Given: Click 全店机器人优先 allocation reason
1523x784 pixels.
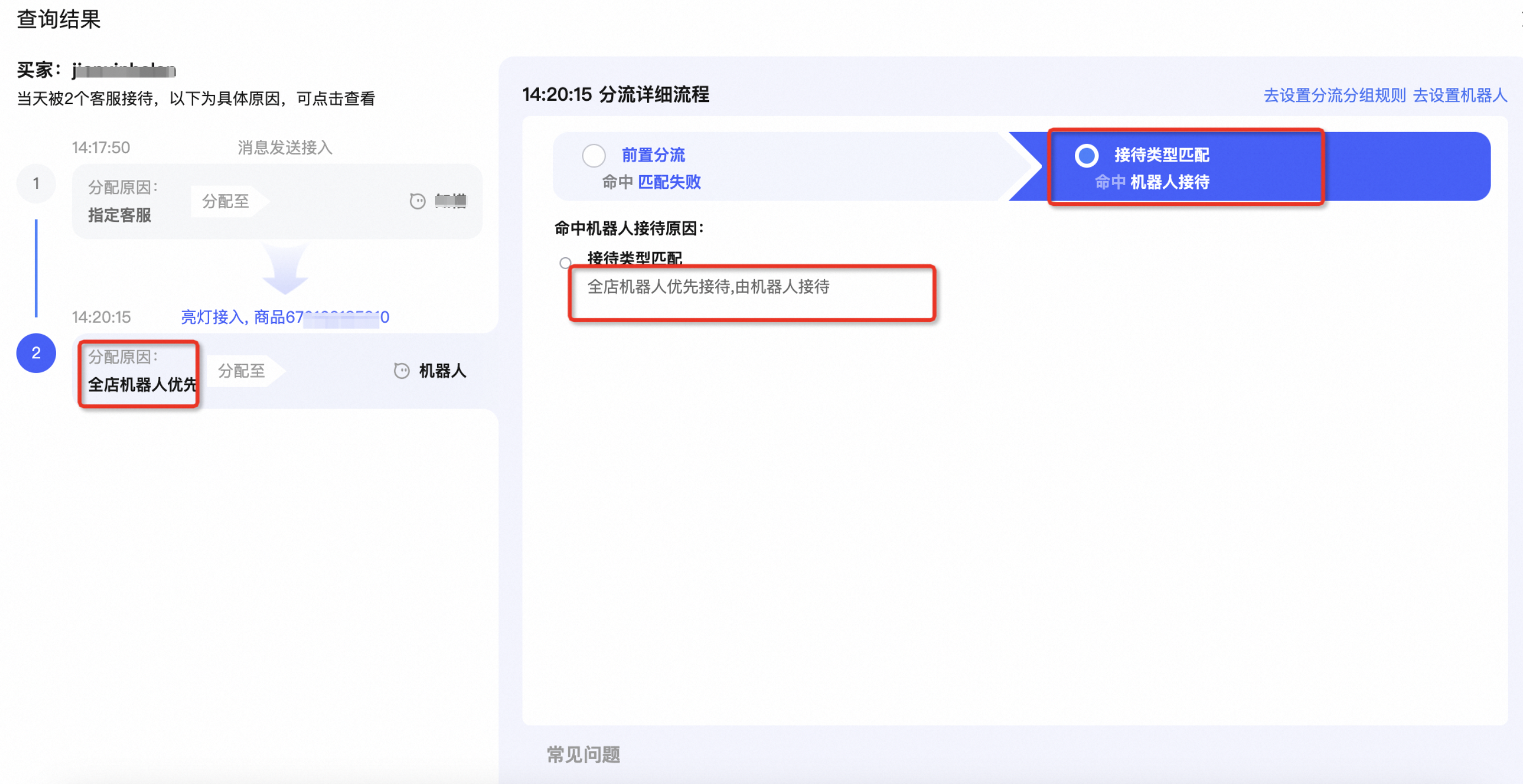Looking at the screenshot, I should 142,384.
